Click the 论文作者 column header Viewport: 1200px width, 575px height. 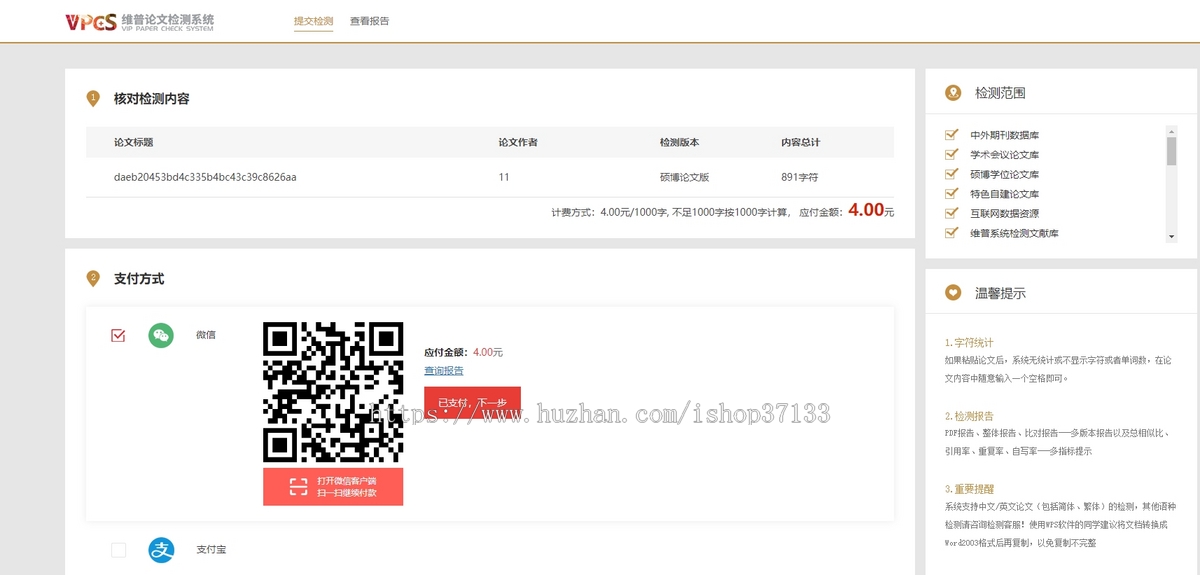tap(518, 142)
